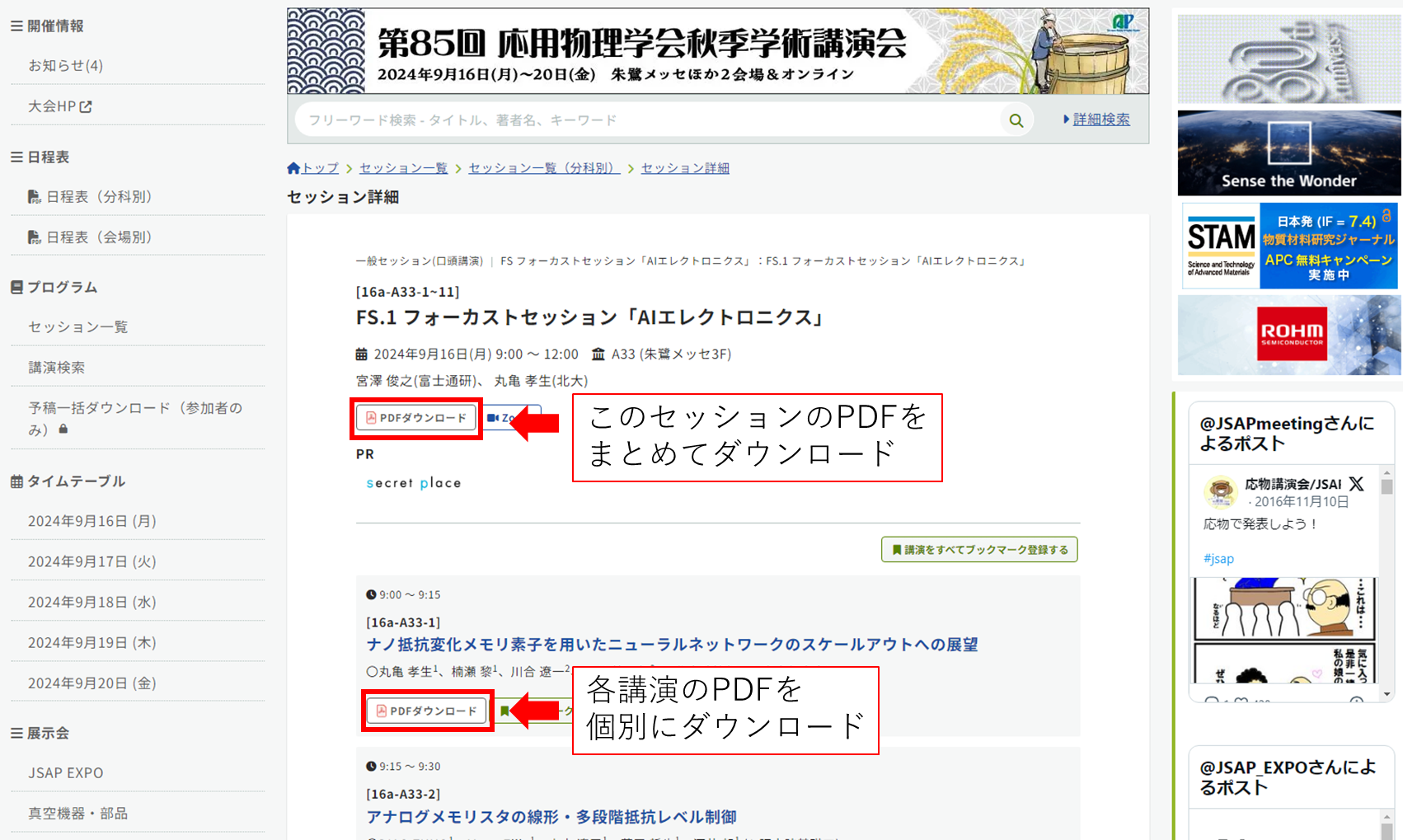Click the ROHM Semiconductor banner
1403x840 pixels.
(x=1289, y=335)
